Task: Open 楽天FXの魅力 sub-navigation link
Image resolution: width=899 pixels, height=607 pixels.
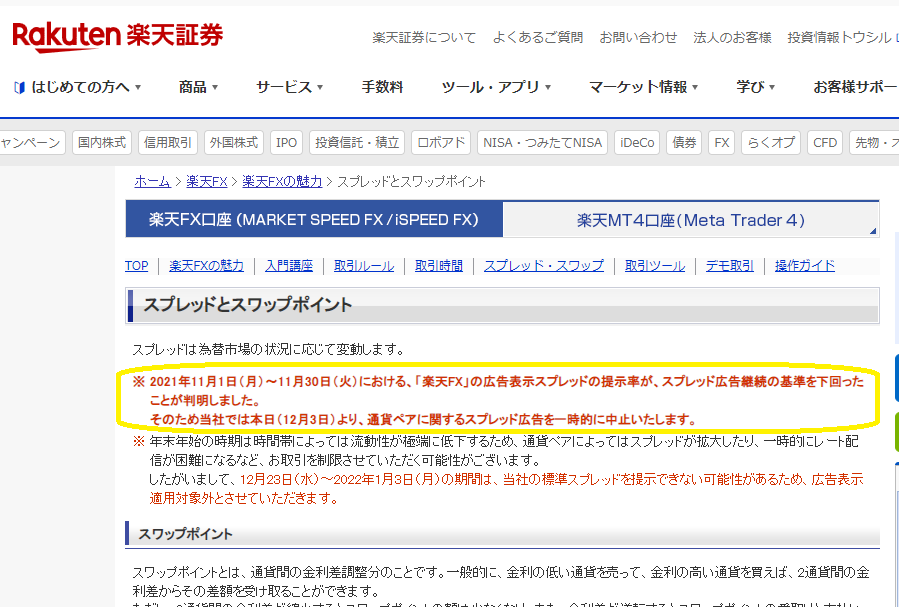Action: (206, 266)
